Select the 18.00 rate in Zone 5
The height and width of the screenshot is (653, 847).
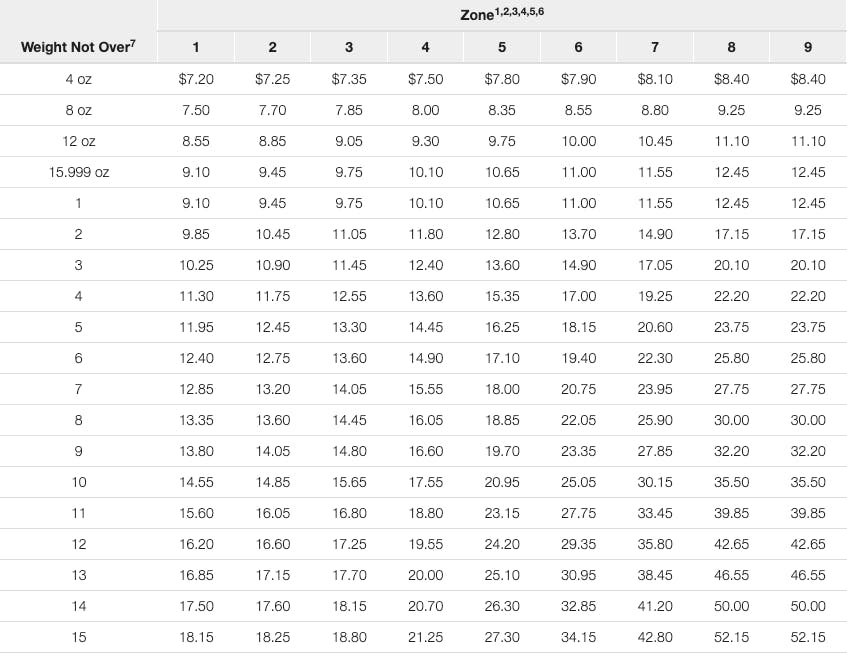pyautogui.click(x=502, y=389)
